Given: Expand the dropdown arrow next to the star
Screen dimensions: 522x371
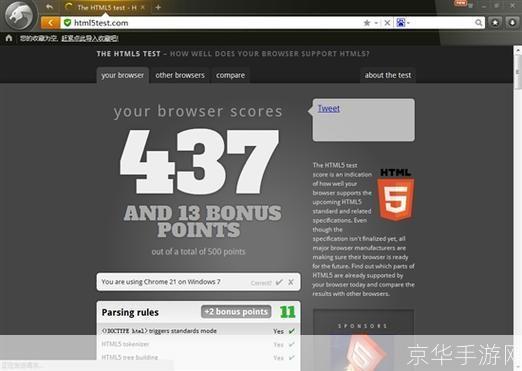Looking at the screenshot, I should pos(376,23).
